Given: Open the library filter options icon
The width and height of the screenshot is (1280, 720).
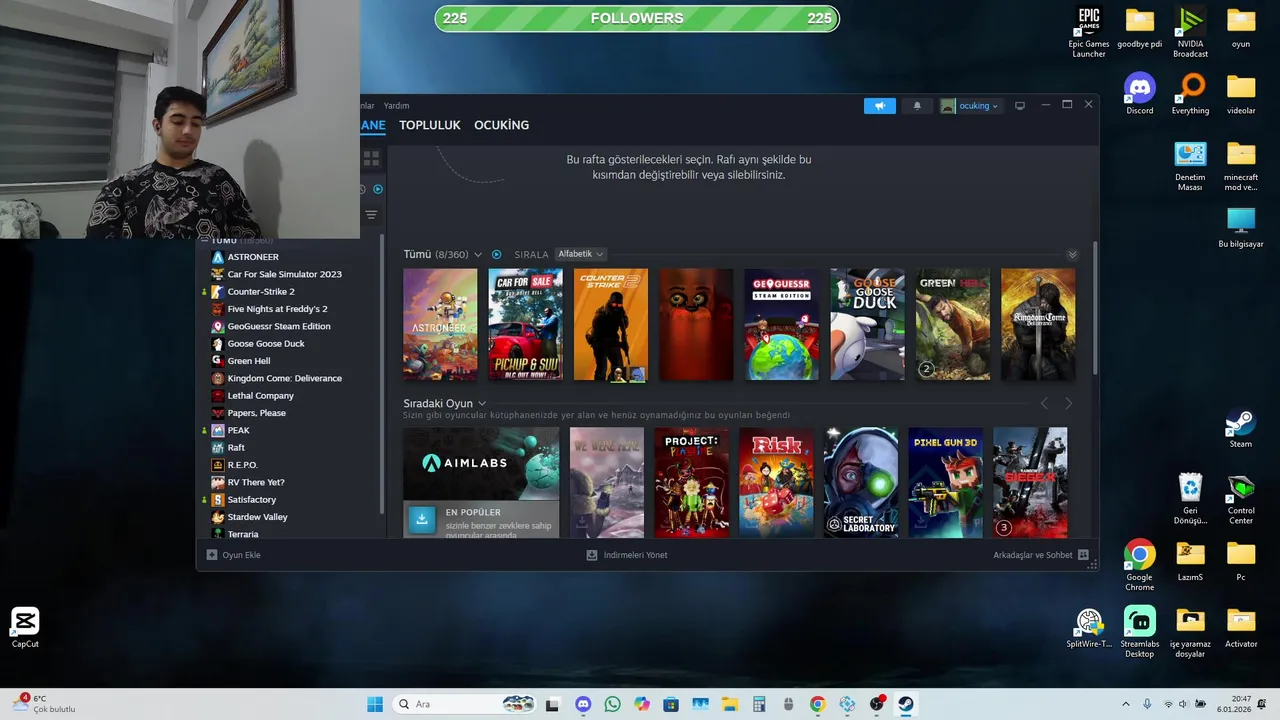Looking at the screenshot, I should coord(372,215).
